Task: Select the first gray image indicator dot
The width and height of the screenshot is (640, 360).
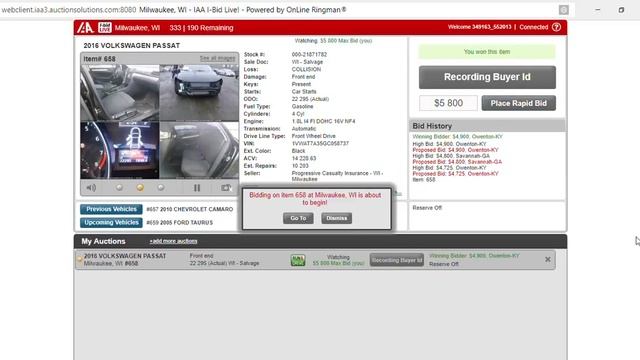Action: (119, 187)
